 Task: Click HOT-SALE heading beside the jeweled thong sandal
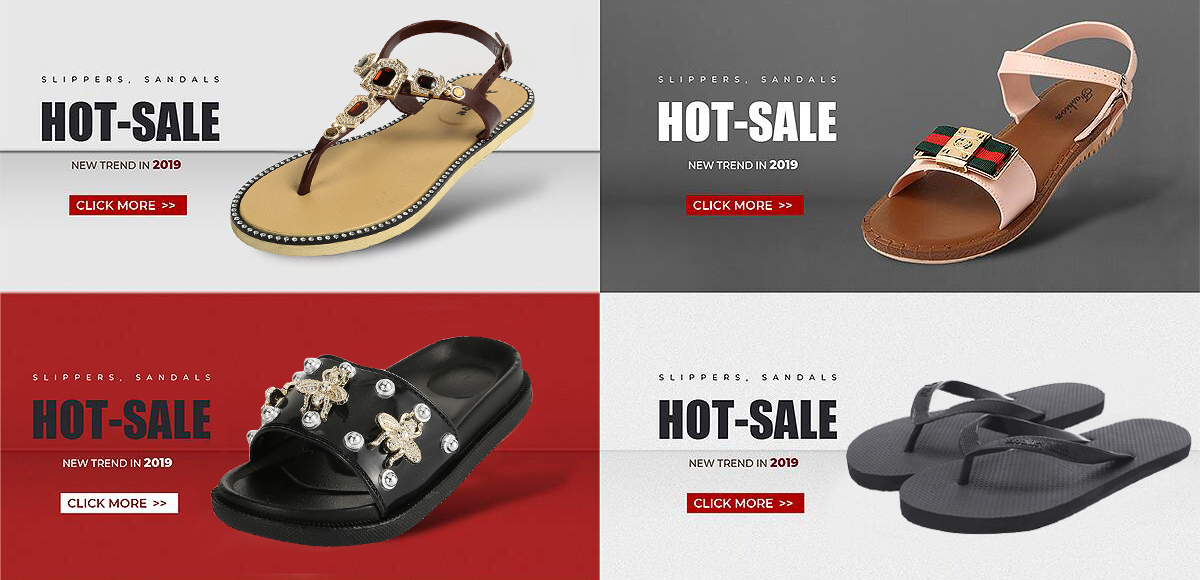[x=130, y=122]
